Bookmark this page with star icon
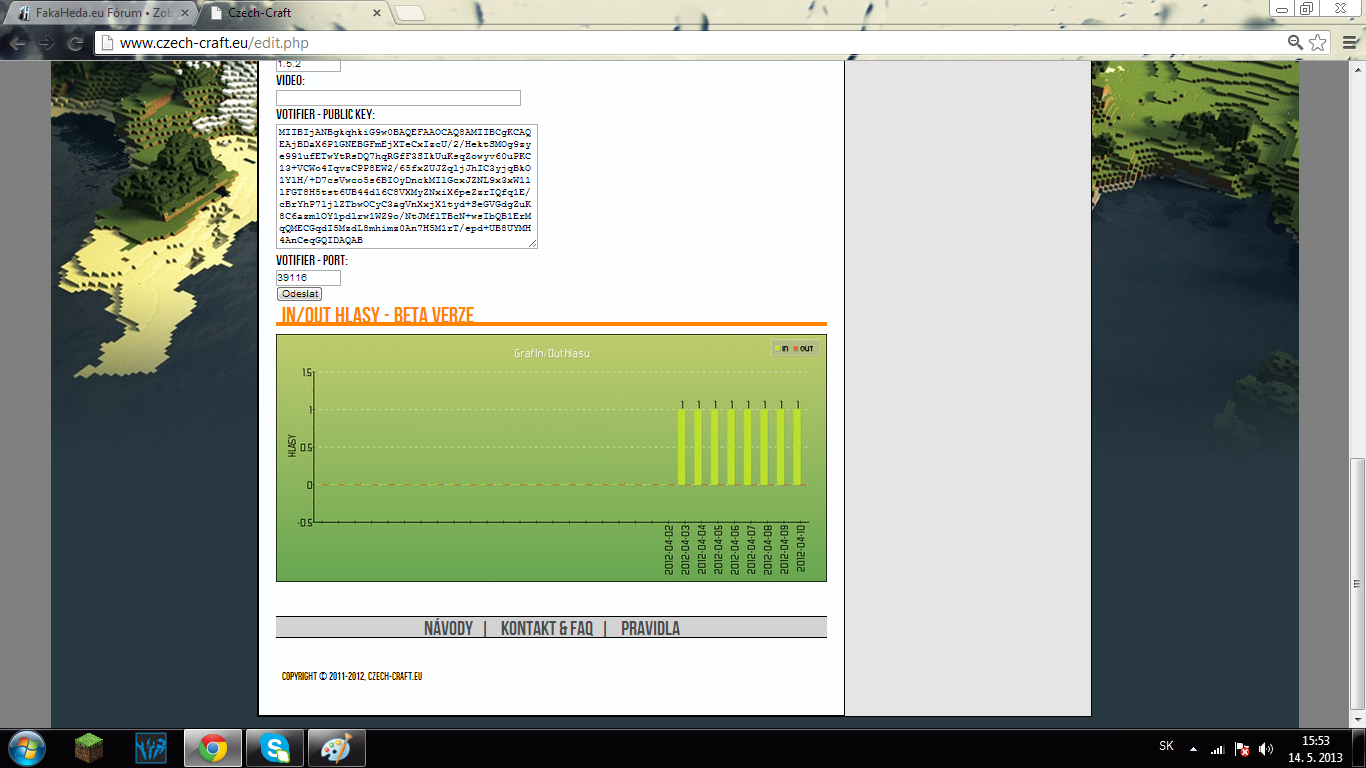The width and height of the screenshot is (1366, 768). pos(1318,42)
